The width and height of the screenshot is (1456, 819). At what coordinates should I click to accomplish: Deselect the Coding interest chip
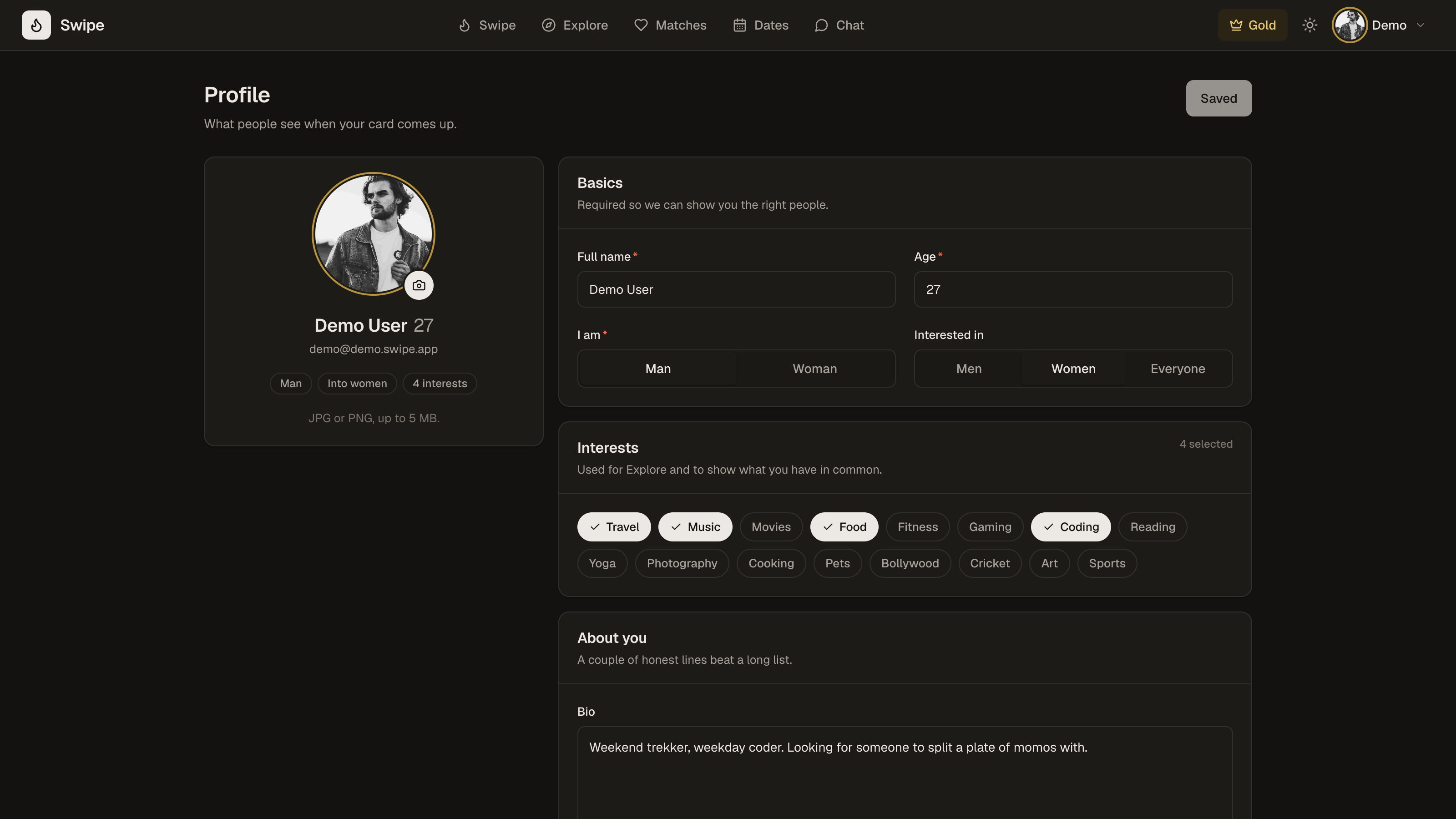point(1071,527)
